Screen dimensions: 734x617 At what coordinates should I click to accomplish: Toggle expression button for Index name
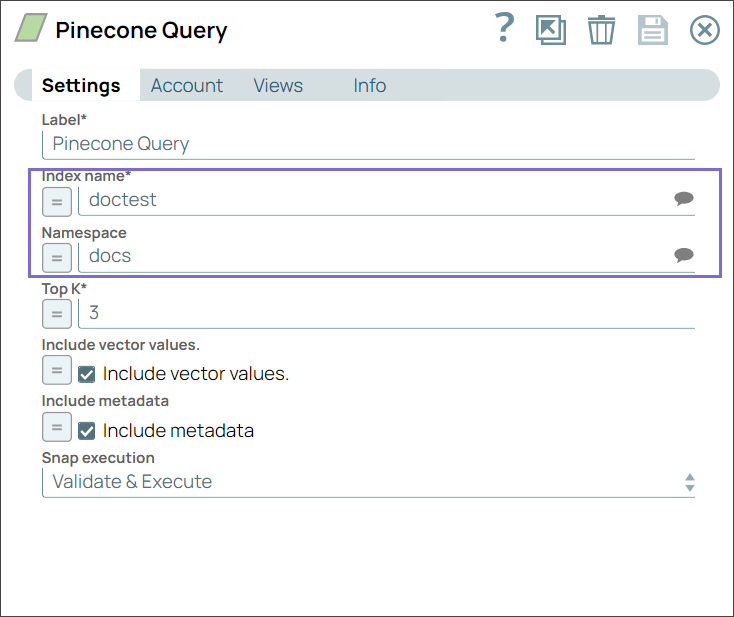coord(57,202)
